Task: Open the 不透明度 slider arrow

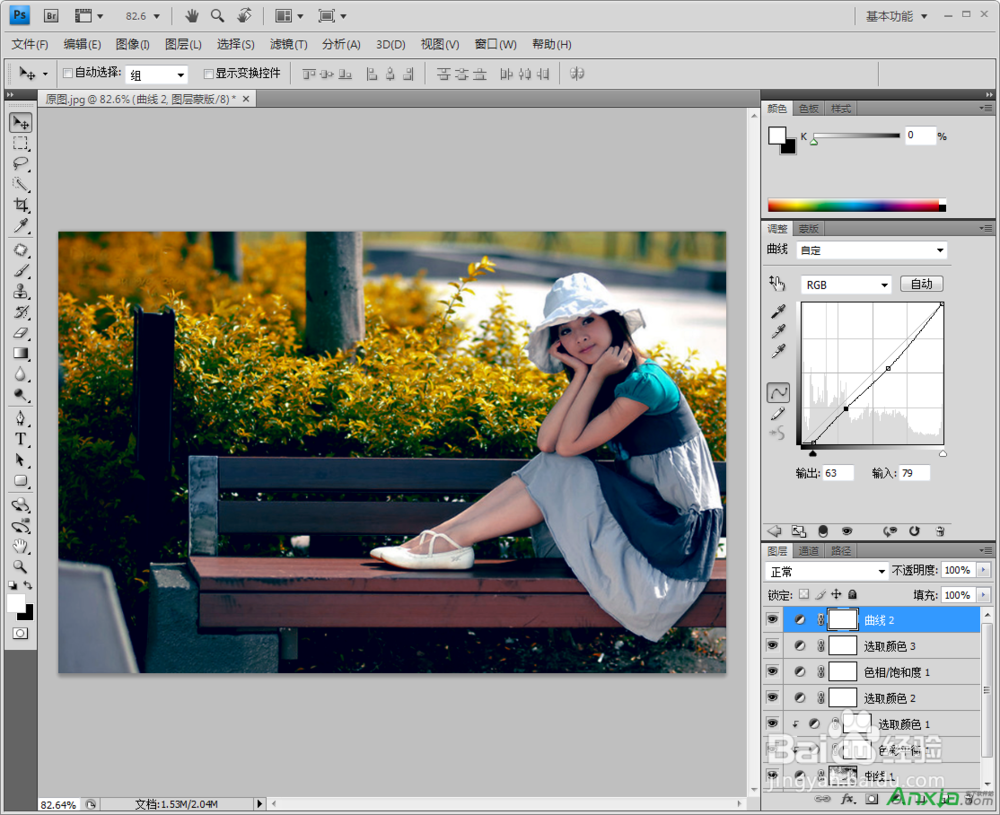Action: [983, 570]
